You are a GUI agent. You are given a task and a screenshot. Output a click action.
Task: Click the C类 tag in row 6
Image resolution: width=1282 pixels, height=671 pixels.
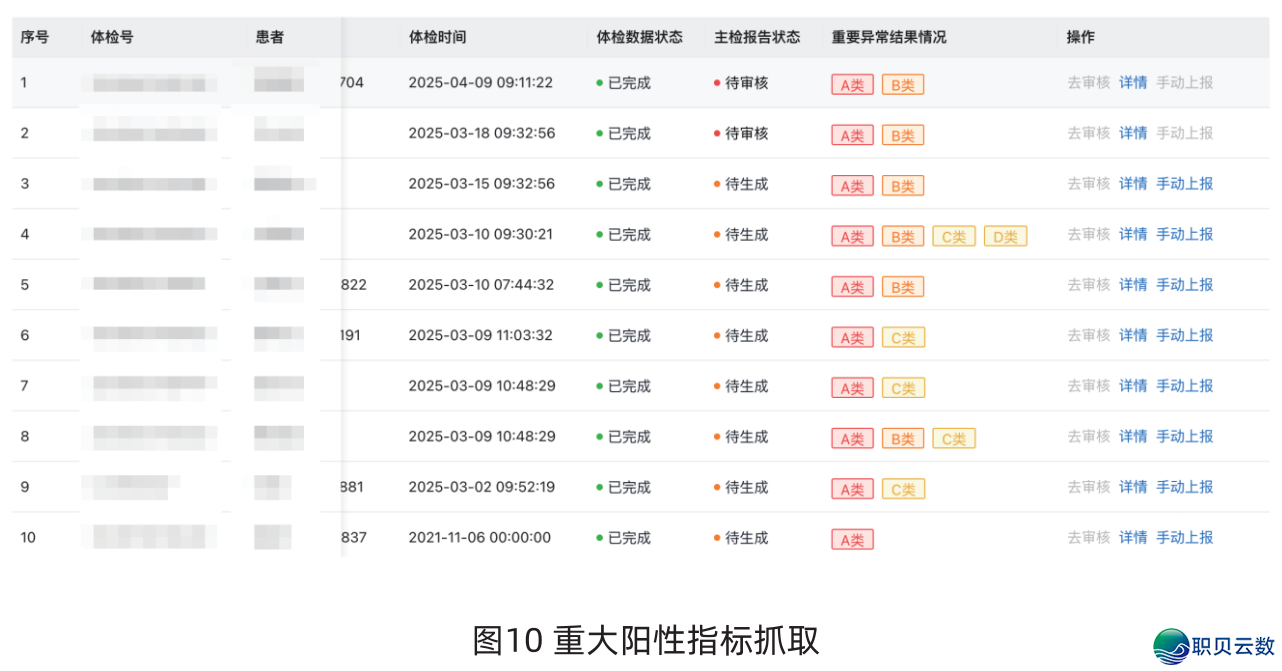coord(902,337)
